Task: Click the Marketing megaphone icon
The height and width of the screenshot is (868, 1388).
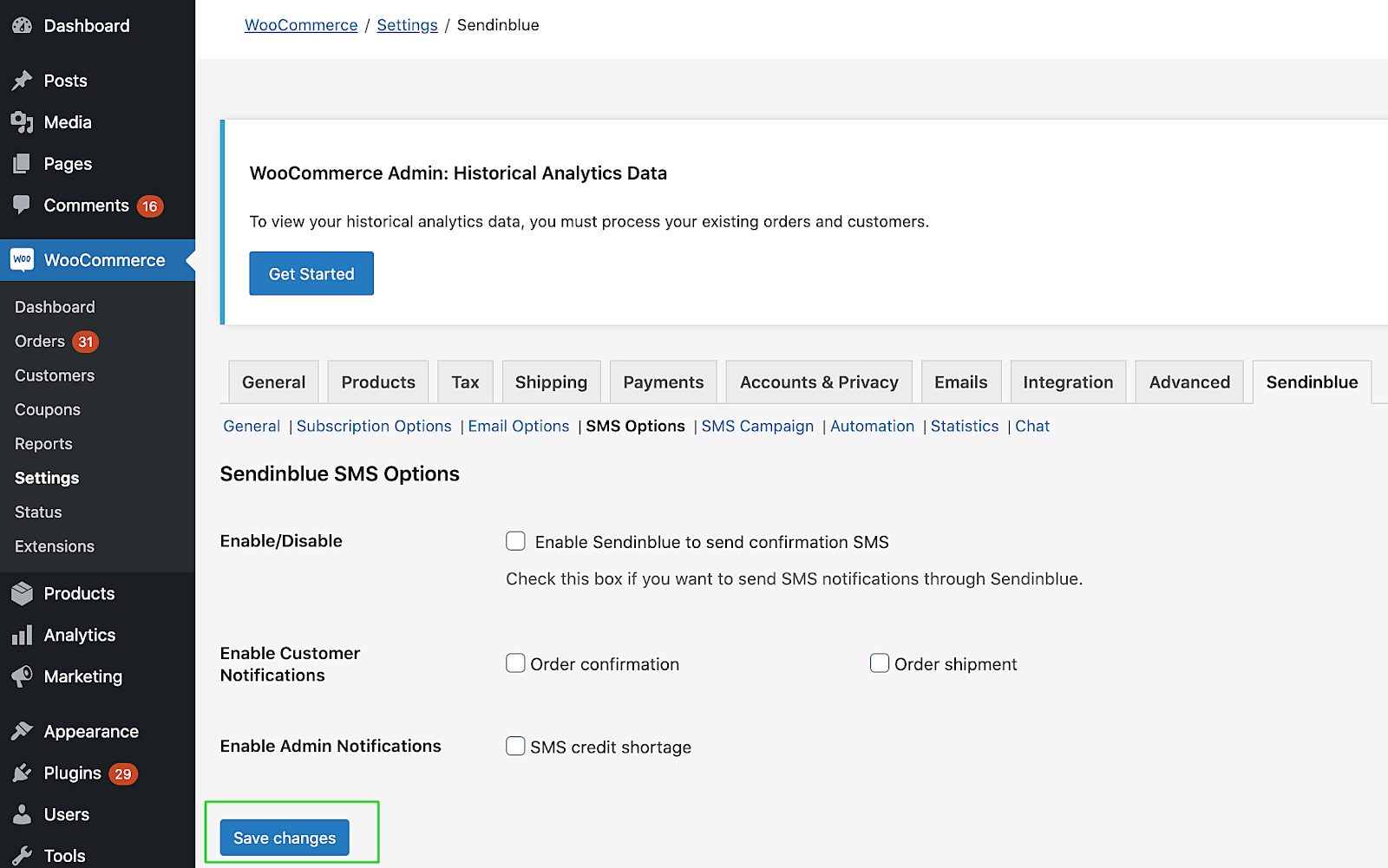Action: point(22,676)
